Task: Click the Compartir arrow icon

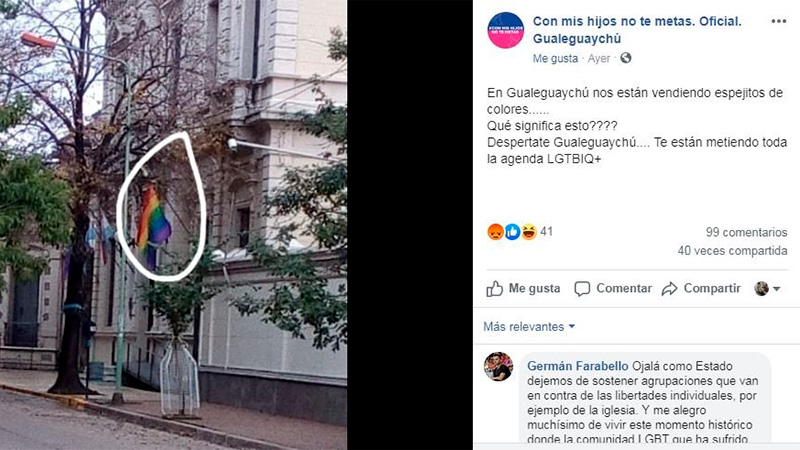Action: [669, 289]
